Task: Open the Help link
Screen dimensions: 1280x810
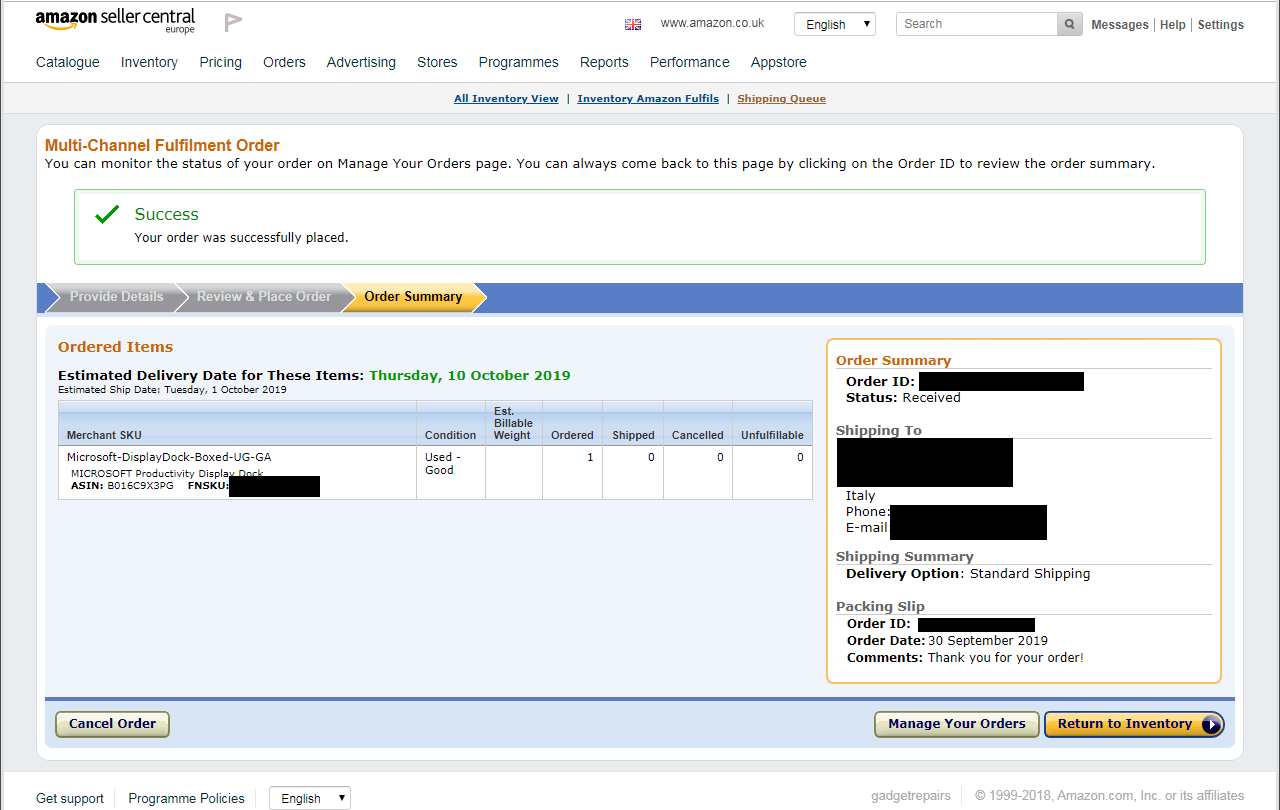Action: pos(1173,25)
